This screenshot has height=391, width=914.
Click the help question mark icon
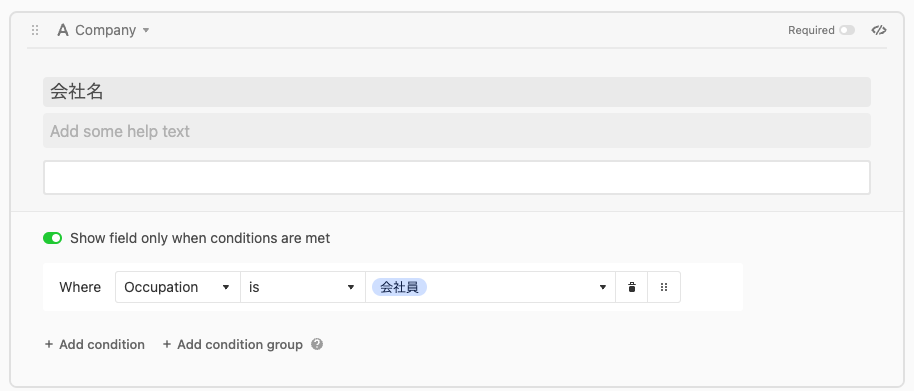[x=317, y=344]
